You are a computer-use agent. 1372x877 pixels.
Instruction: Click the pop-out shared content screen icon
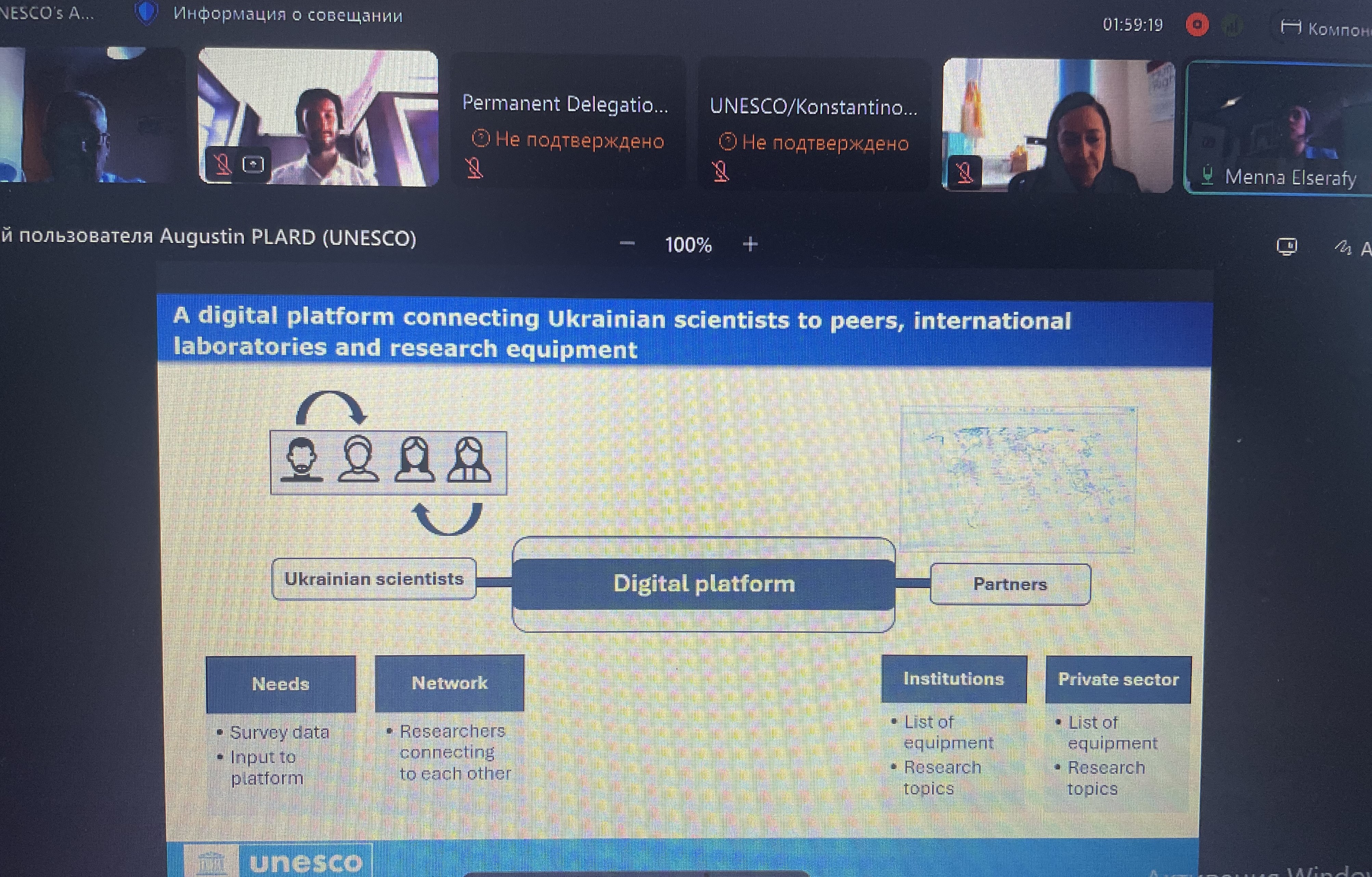(1286, 246)
